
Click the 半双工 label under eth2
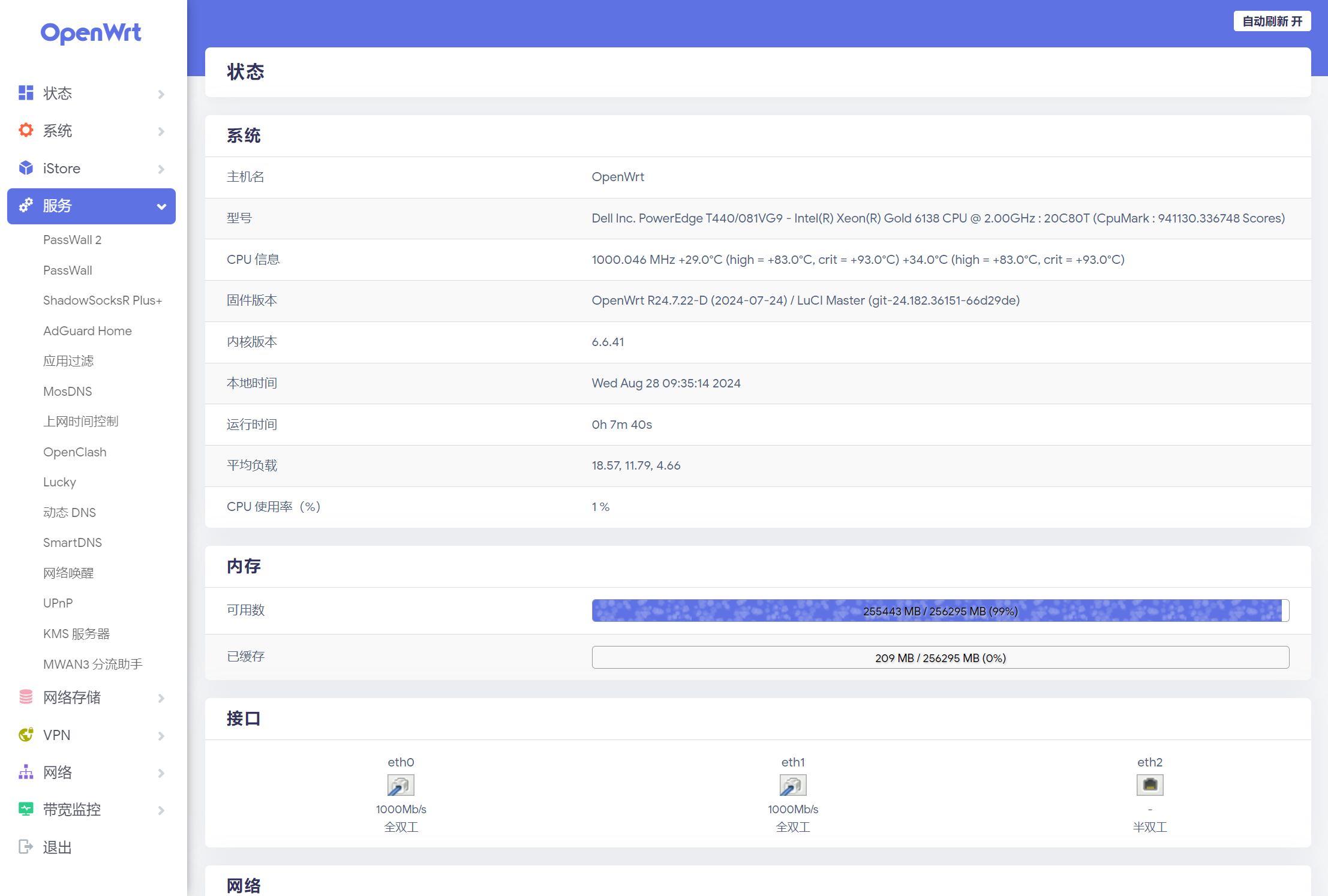click(x=1150, y=828)
